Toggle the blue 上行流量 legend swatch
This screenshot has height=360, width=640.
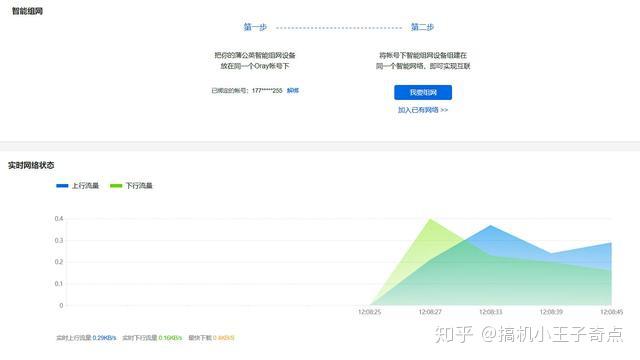[62, 186]
